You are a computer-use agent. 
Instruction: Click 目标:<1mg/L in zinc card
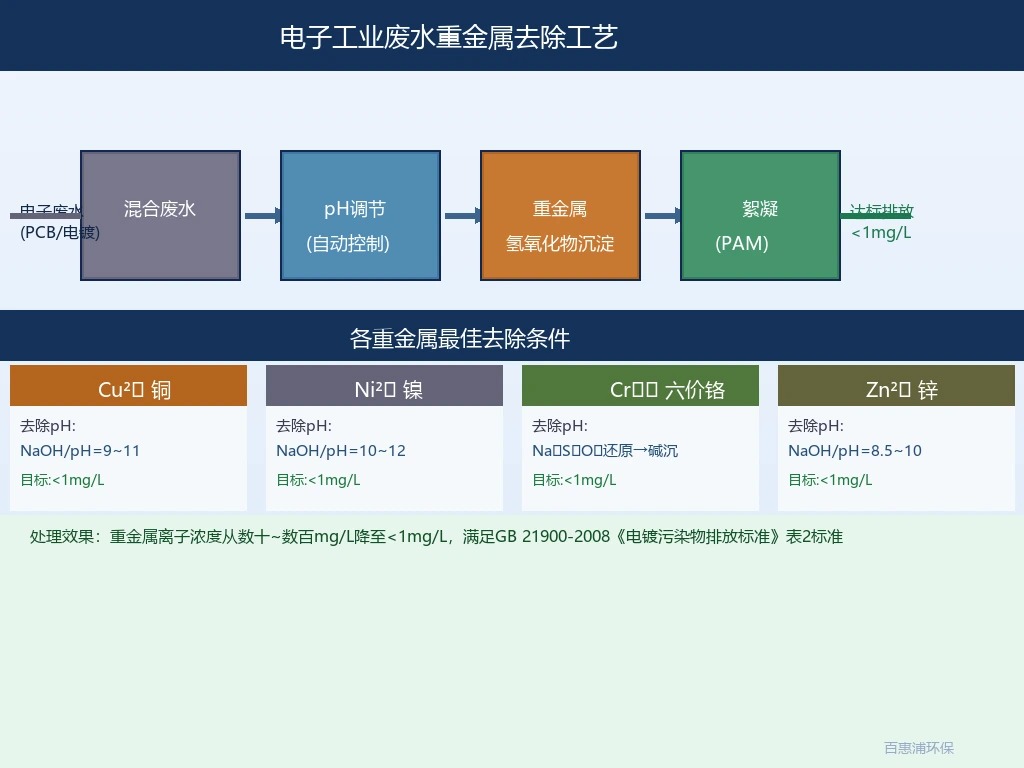pos(830,480)
